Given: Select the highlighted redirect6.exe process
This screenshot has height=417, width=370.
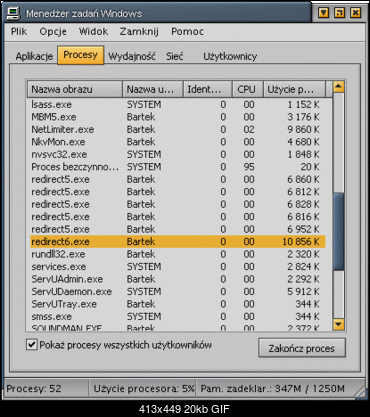Looking at the screenshot, I should 177,242.
